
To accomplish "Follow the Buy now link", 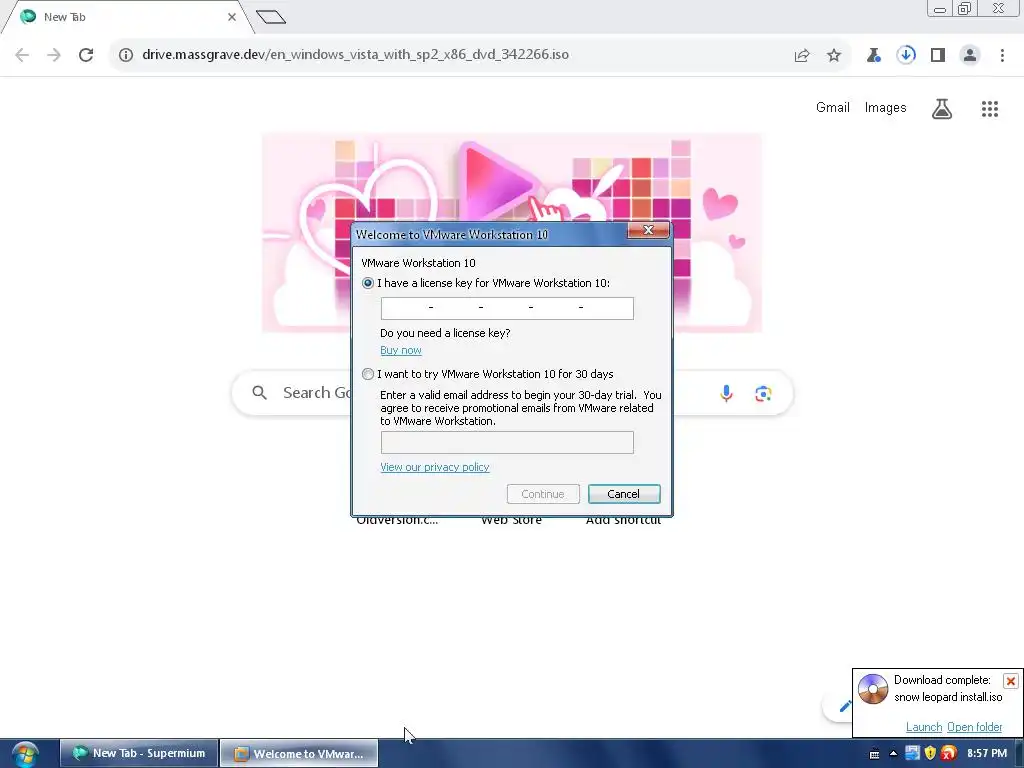I will (x=400, y=351).
